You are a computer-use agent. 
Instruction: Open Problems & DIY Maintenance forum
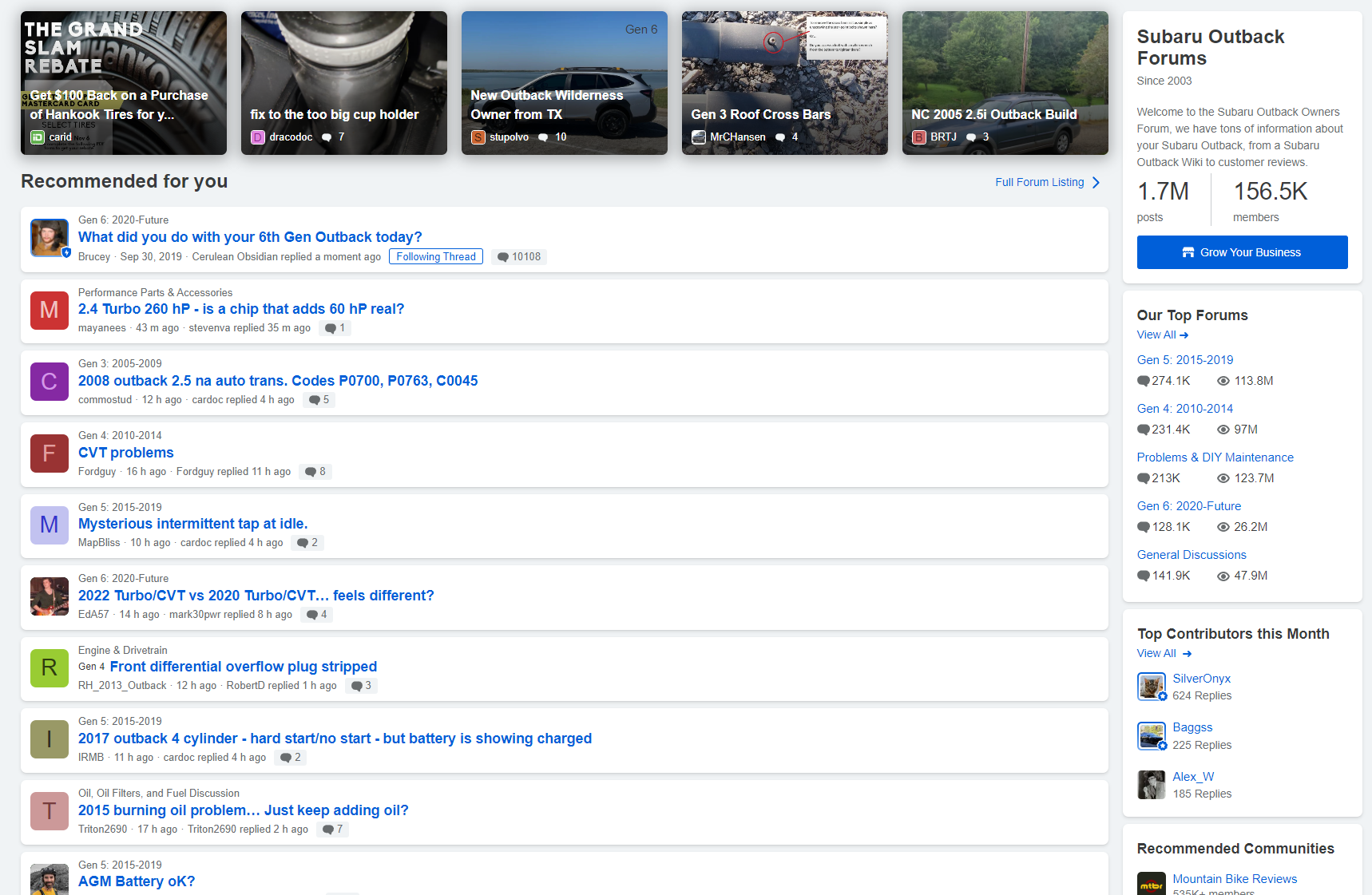(1215, 457)
